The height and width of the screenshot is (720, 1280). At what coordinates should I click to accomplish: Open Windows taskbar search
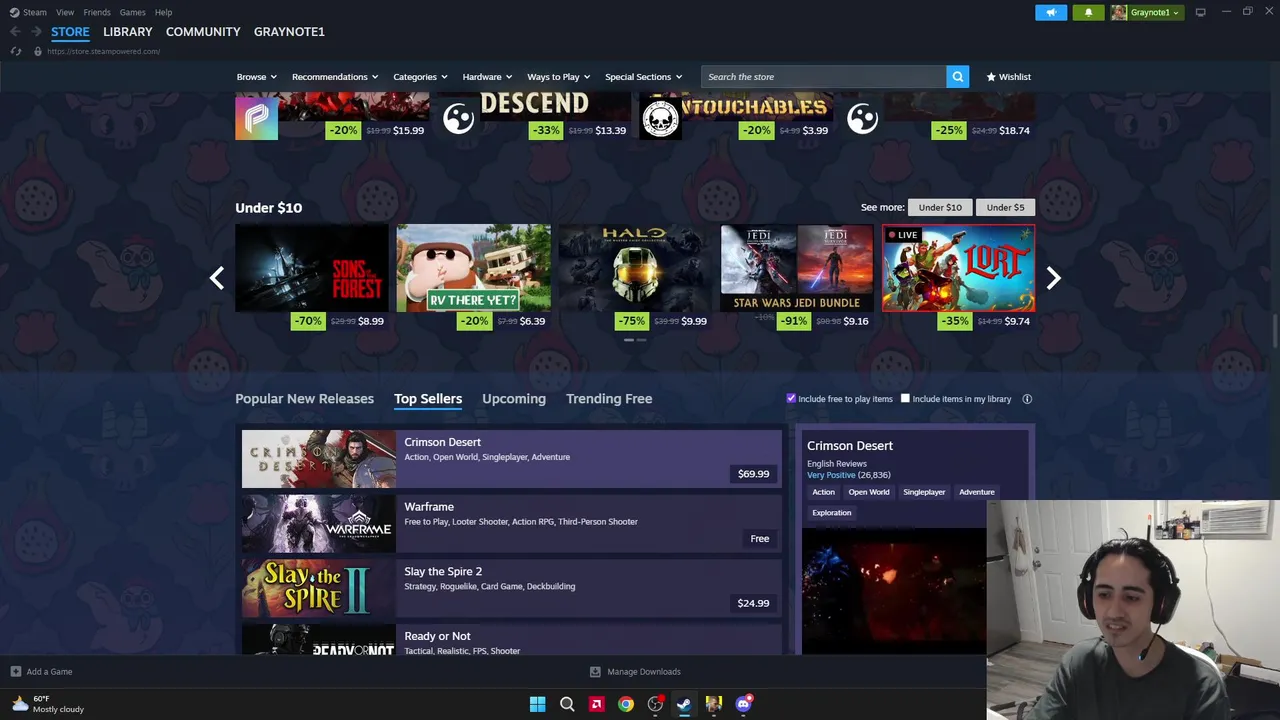(x=567, y=704)
